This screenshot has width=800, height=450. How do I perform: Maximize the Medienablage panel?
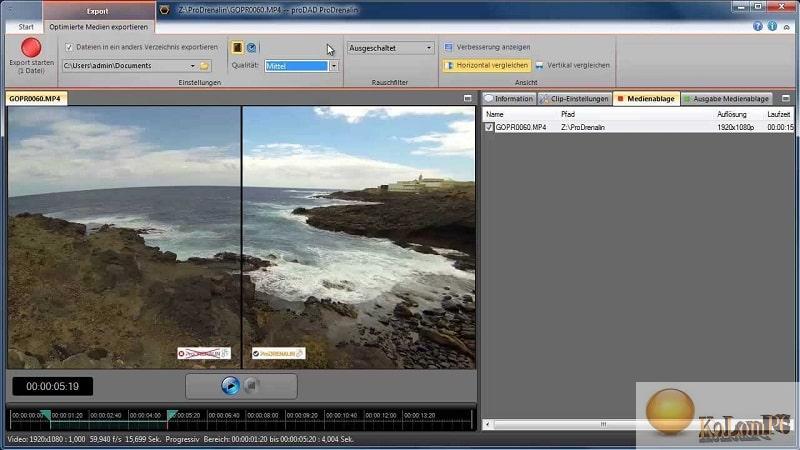click(x=786, y=98)
